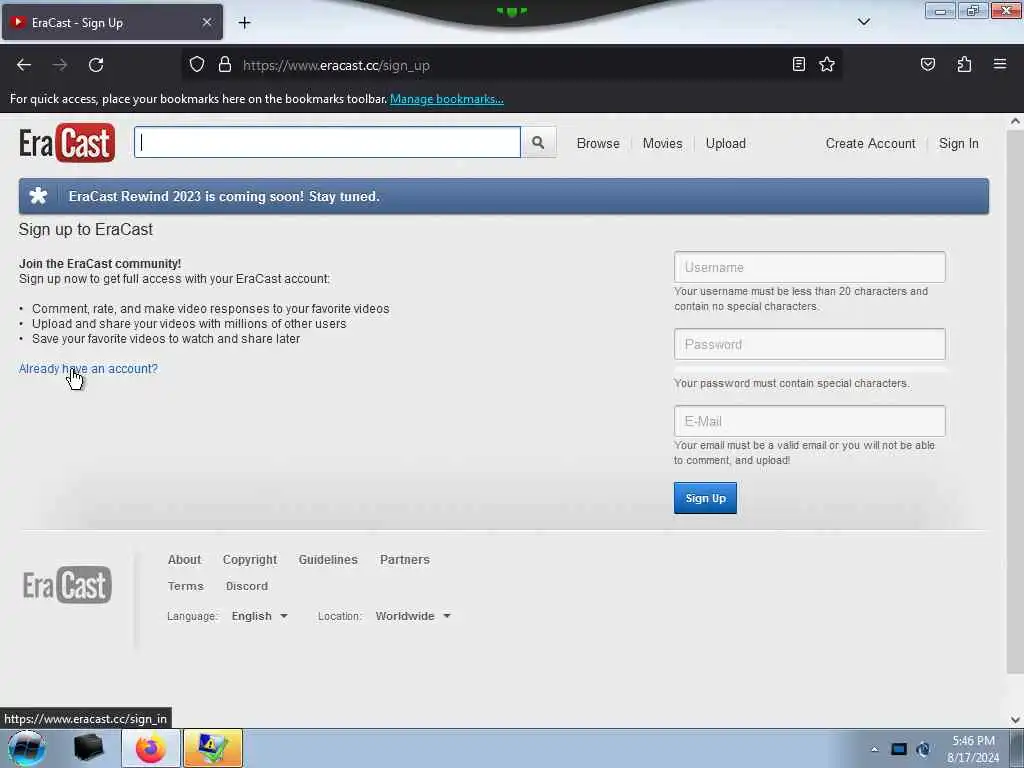
Task: Open the warning map taskbar application
Action: (213, 748)
